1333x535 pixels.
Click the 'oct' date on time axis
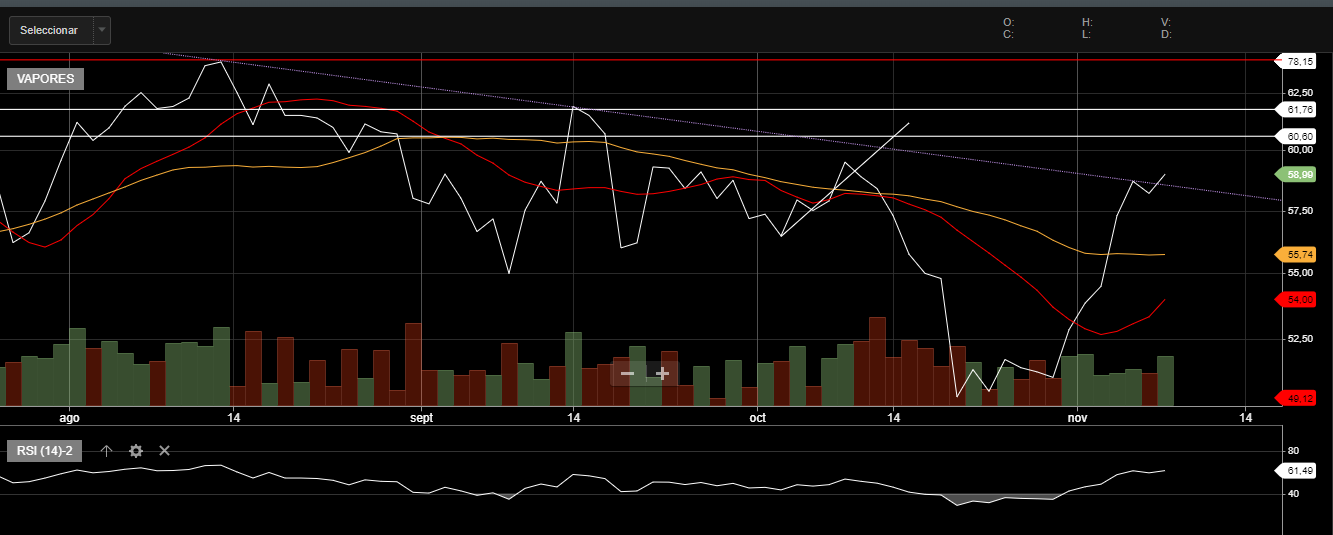click(x=757, y=418)
